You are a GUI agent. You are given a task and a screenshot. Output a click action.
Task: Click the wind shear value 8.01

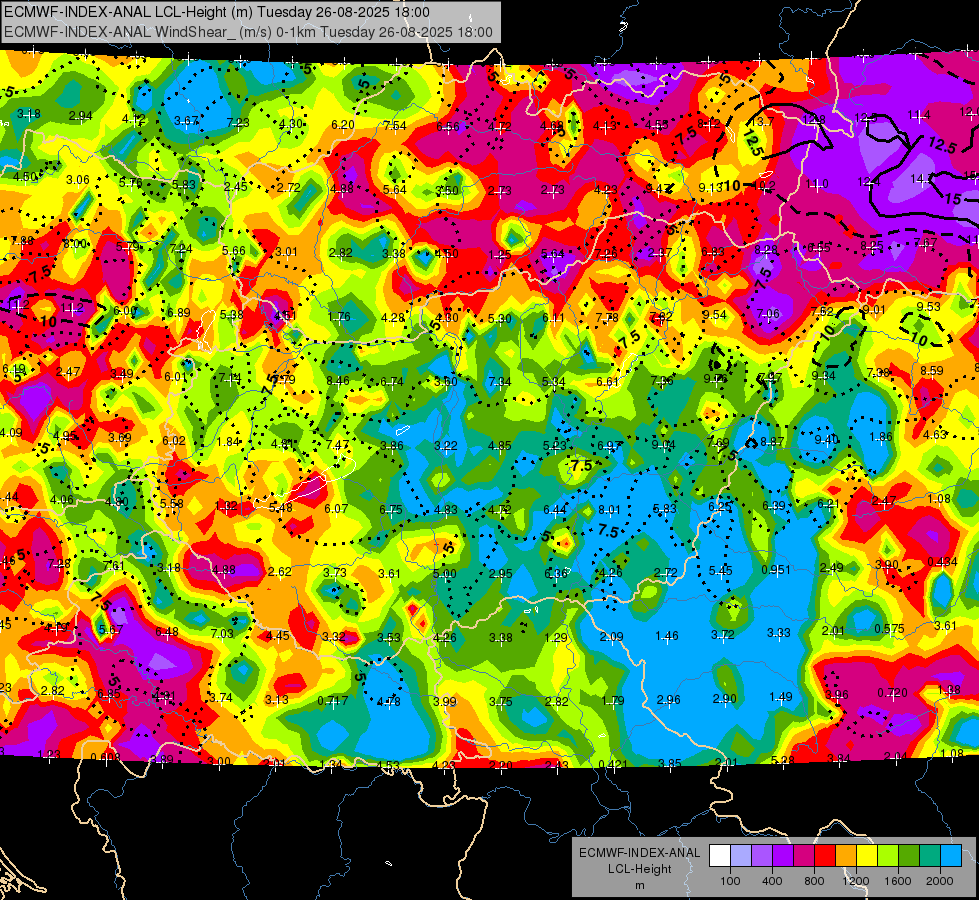click(x=609, y=509)
